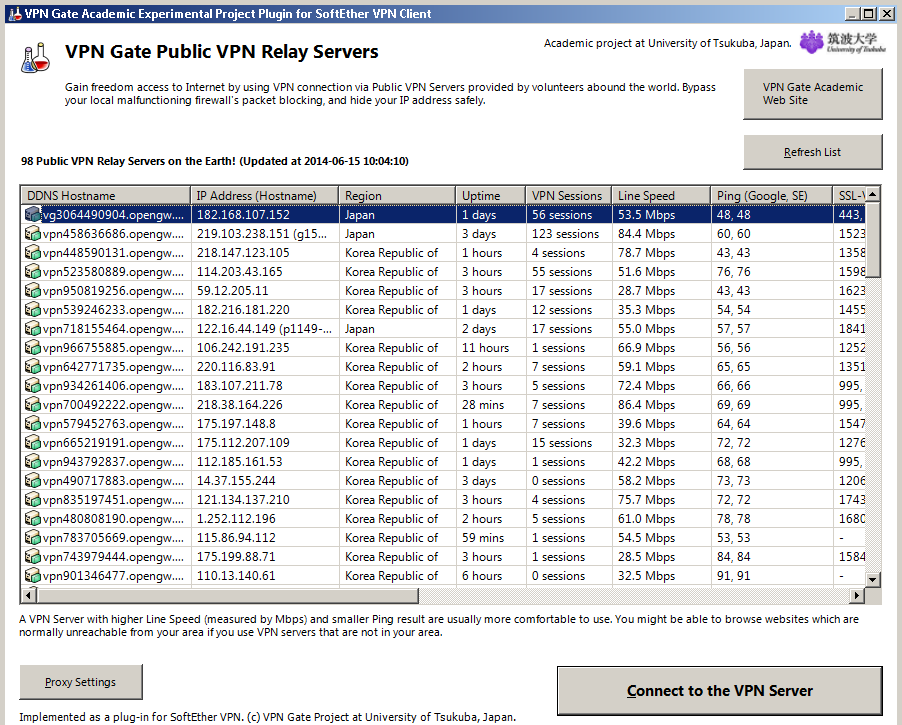Click the server icon for vpn490717883.opengw

pos(33,480)
